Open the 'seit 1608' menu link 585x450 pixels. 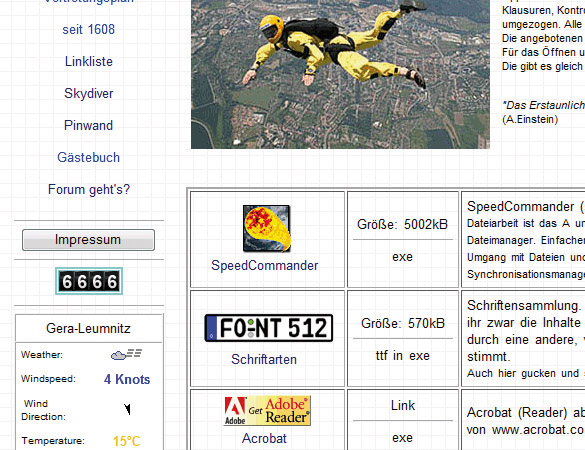pos(88,29)
